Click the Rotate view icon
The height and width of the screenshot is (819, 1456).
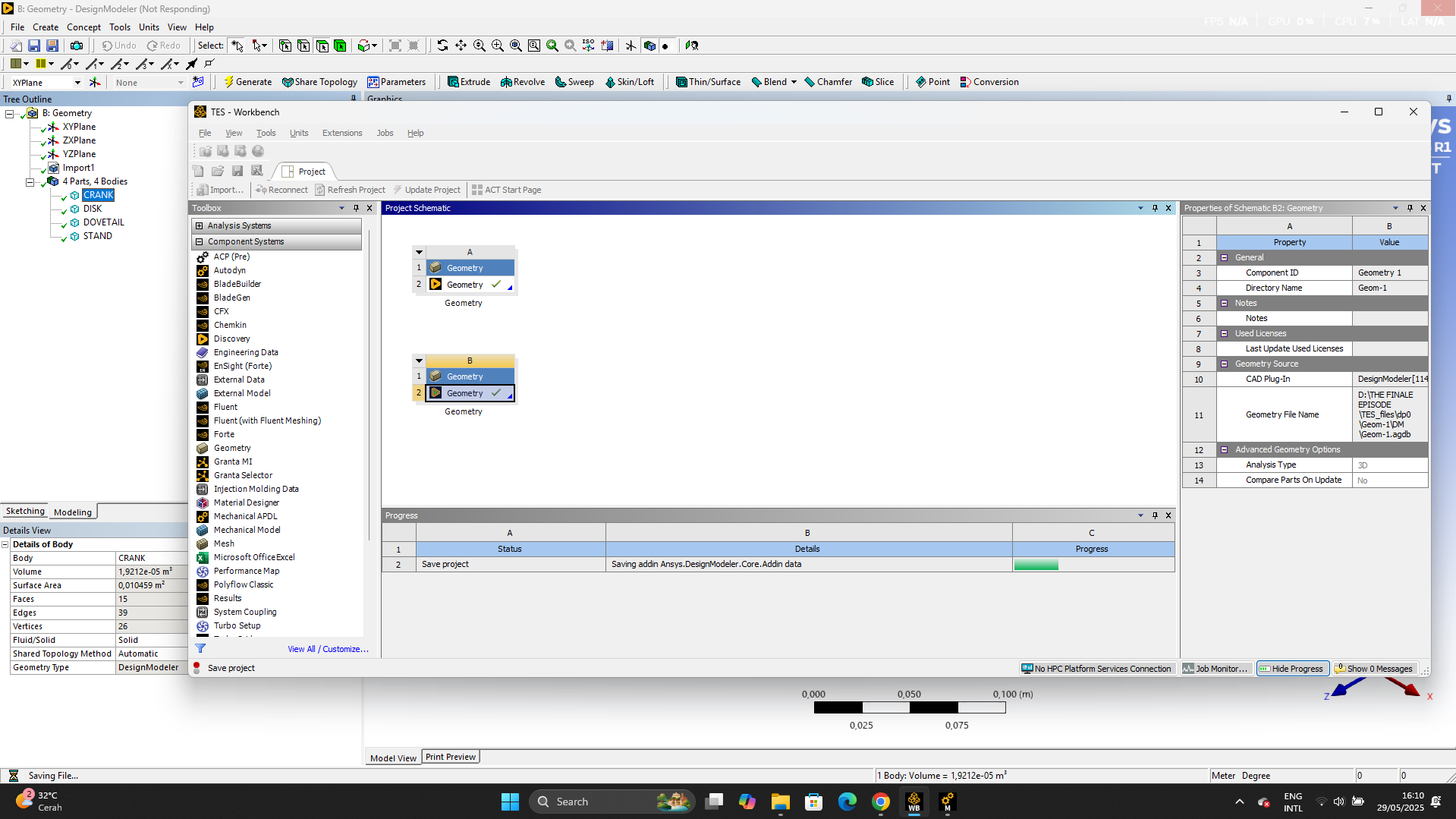[442, 46]
